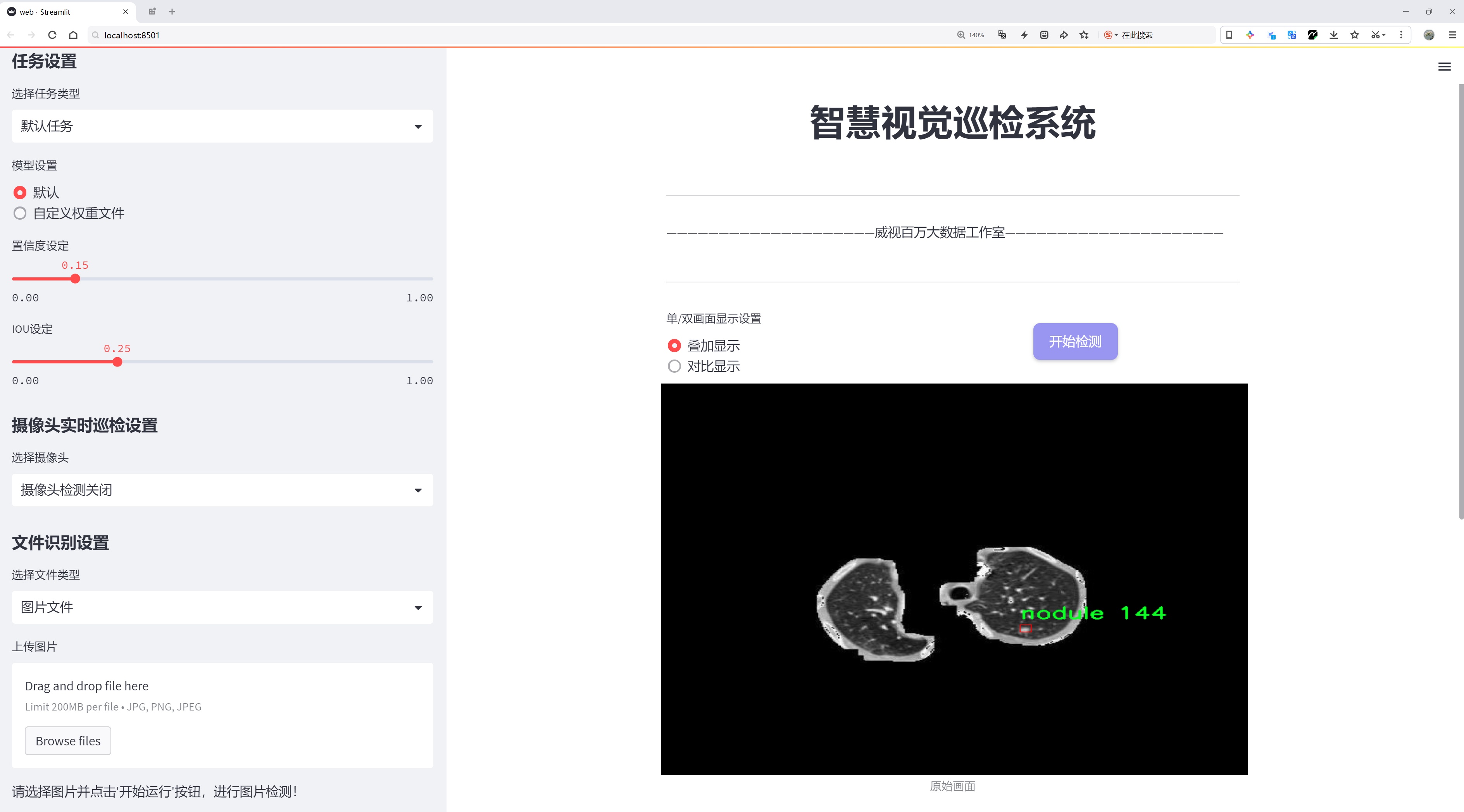Open the Sogou search engine selector

pos(1111,34)
